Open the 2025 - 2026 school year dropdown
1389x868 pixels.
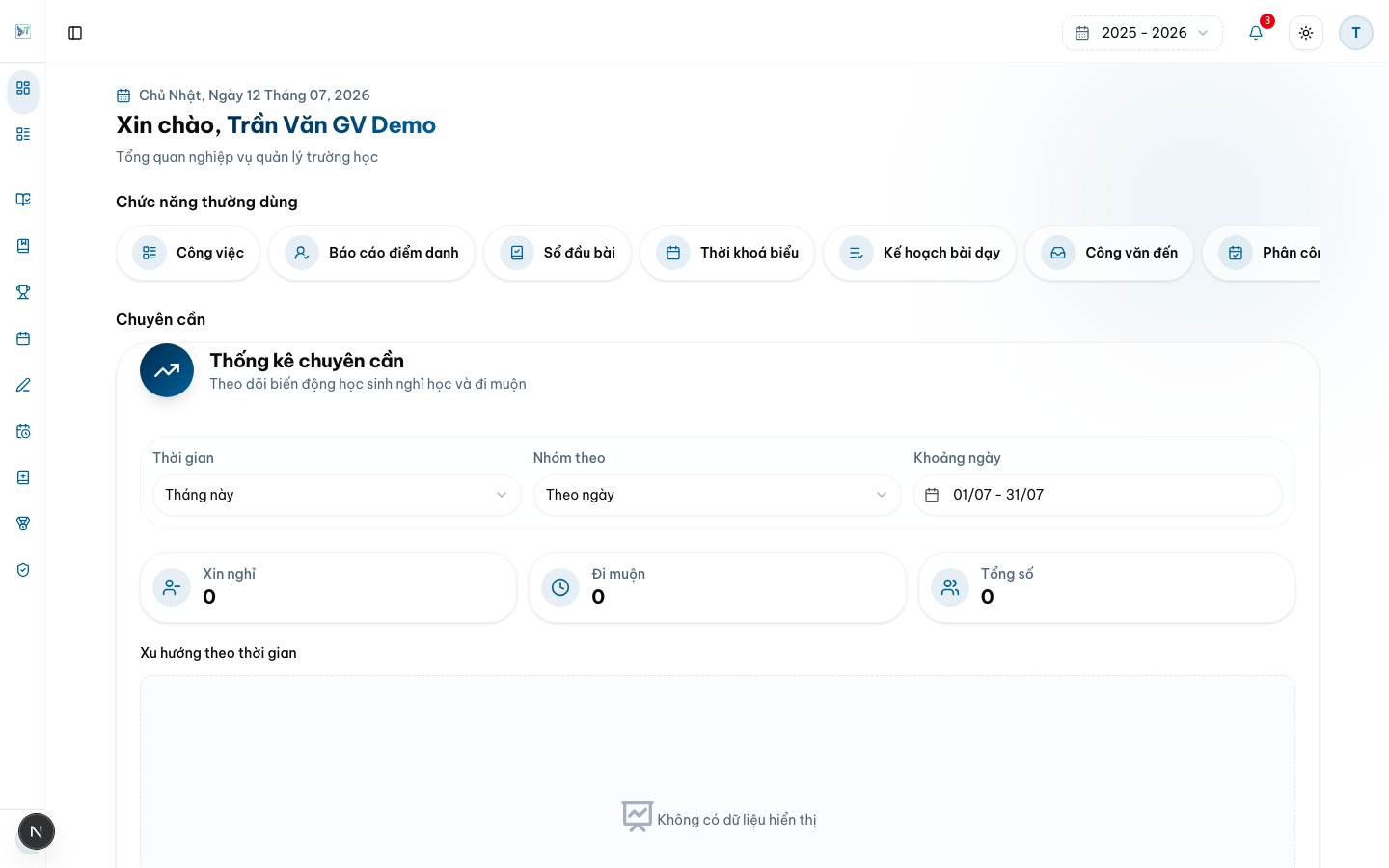[x=1142, y=33]
